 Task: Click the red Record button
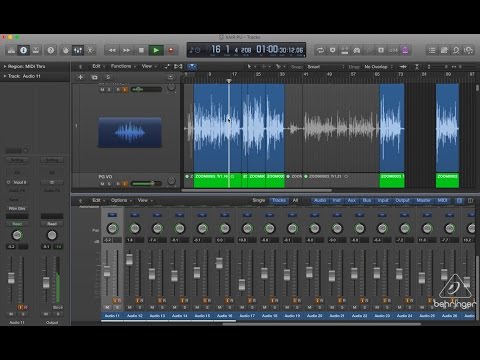coord(171,50)
